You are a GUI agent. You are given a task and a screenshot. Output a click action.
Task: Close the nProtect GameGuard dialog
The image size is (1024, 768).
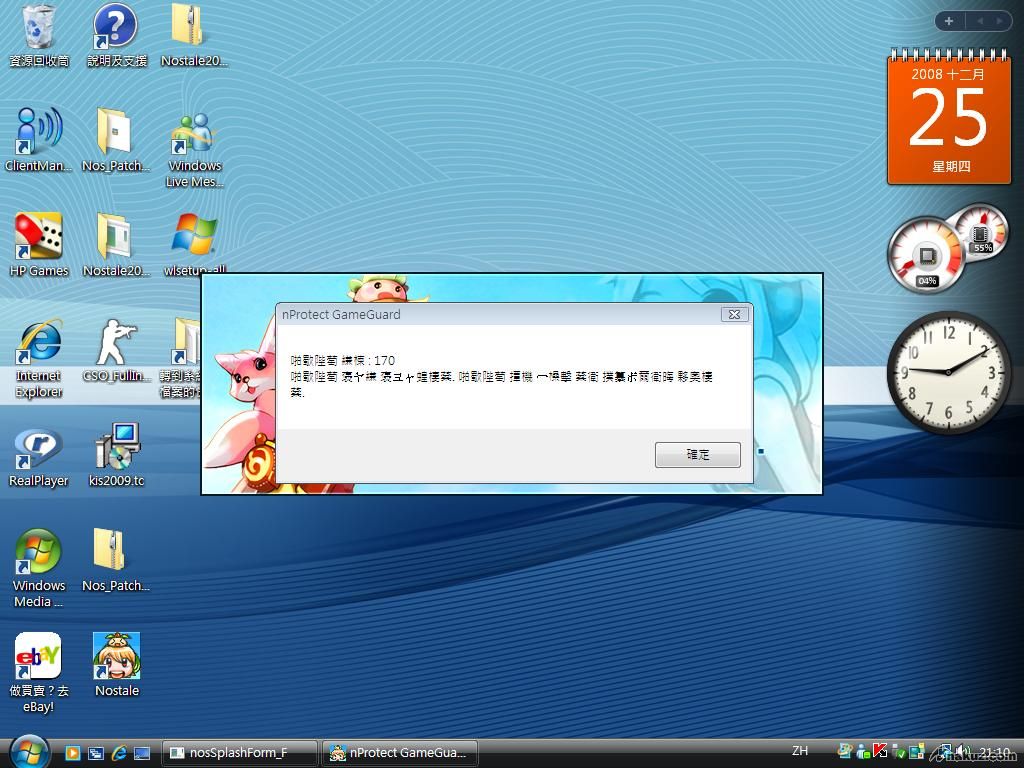pyautogui.click(x=734, y=315)
